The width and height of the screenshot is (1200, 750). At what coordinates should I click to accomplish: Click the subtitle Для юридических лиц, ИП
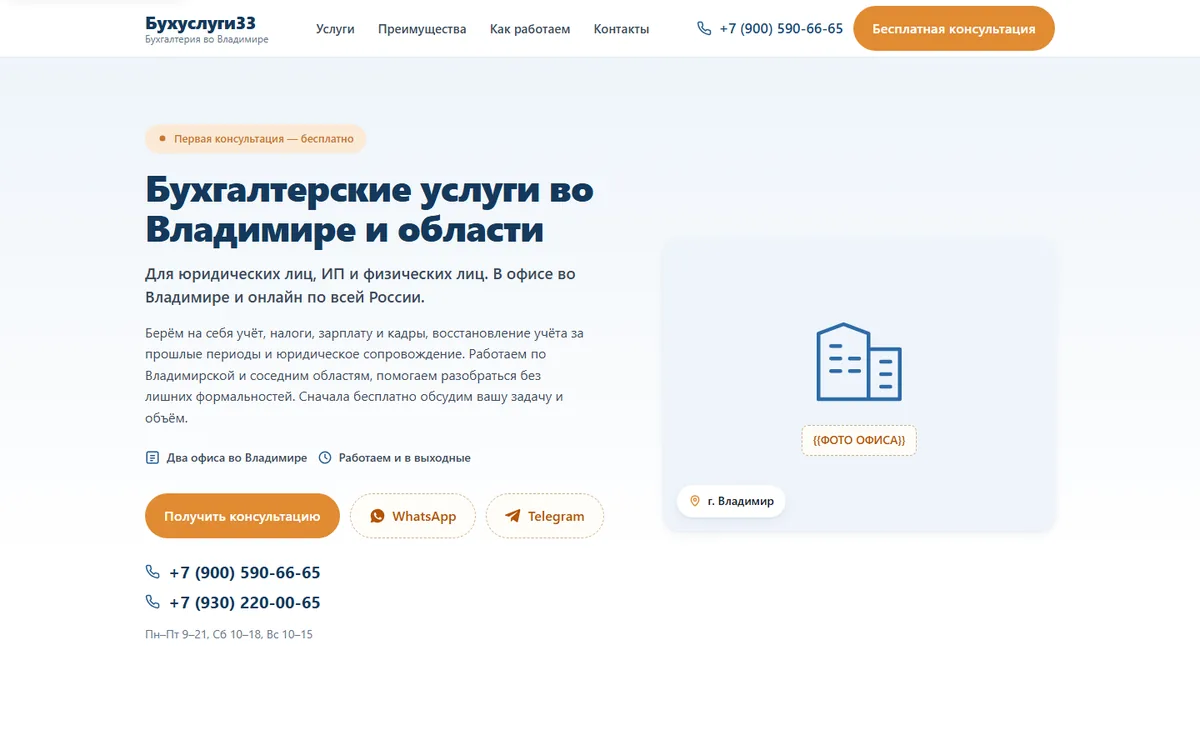360,286
